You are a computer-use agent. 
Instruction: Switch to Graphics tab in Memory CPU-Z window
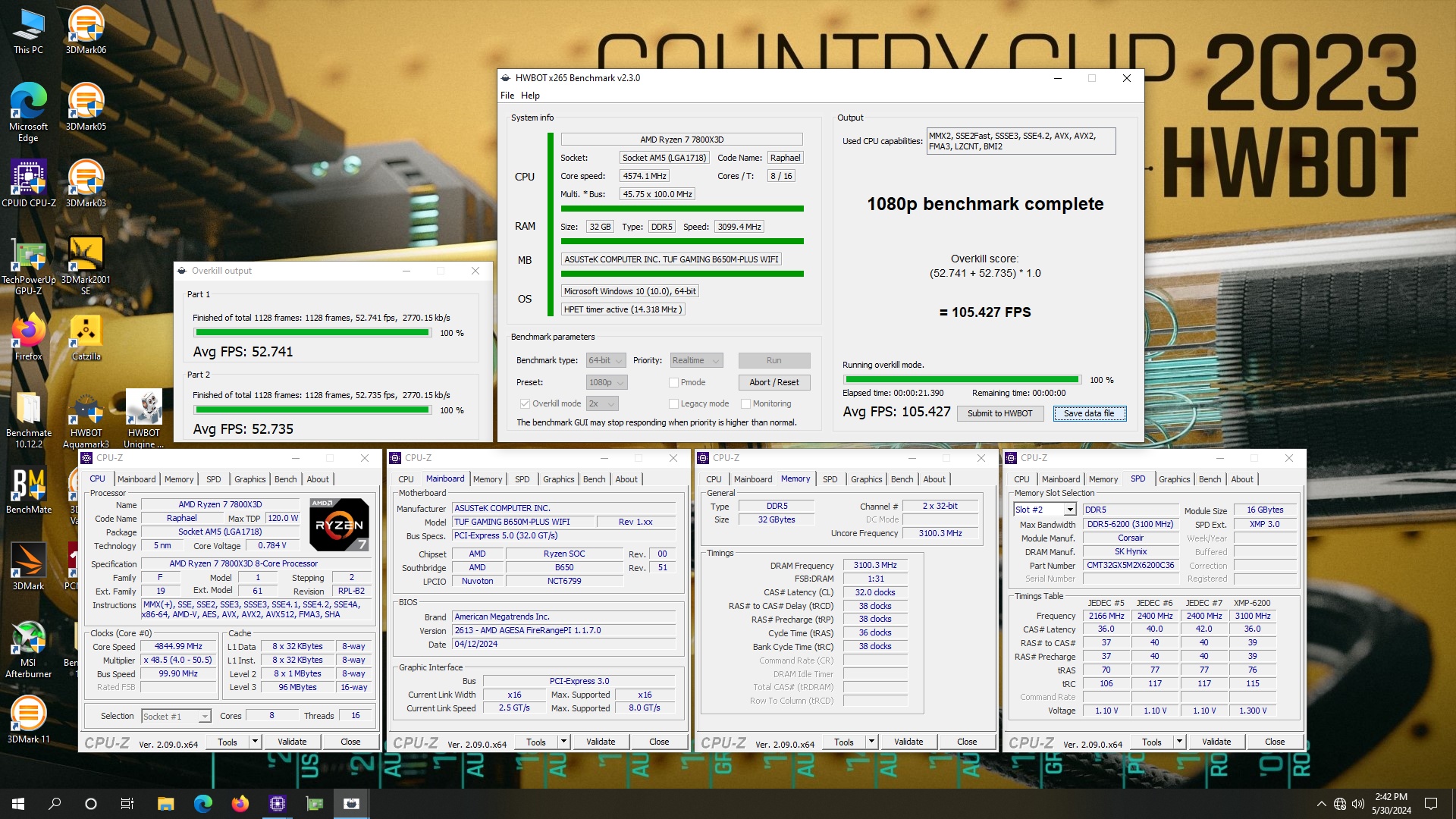pyautogui.click(x=866, y=479)
